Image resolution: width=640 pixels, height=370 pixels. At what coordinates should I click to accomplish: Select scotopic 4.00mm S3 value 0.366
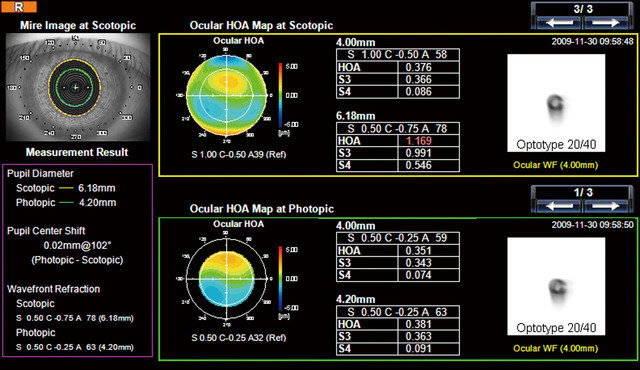pos(418,80)
